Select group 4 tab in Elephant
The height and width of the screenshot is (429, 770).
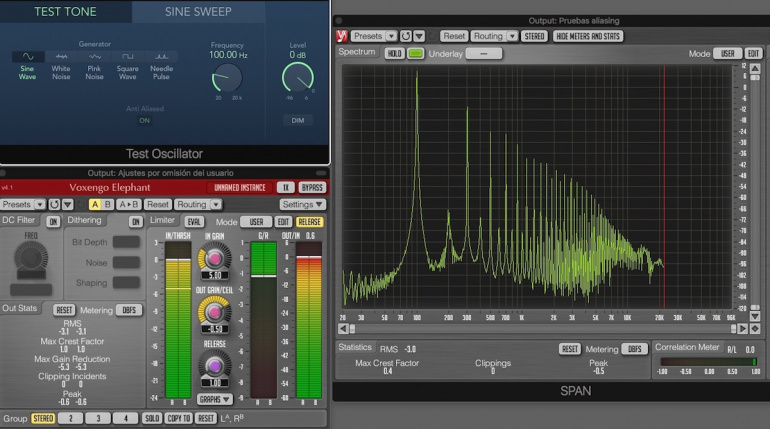(125, 418)
